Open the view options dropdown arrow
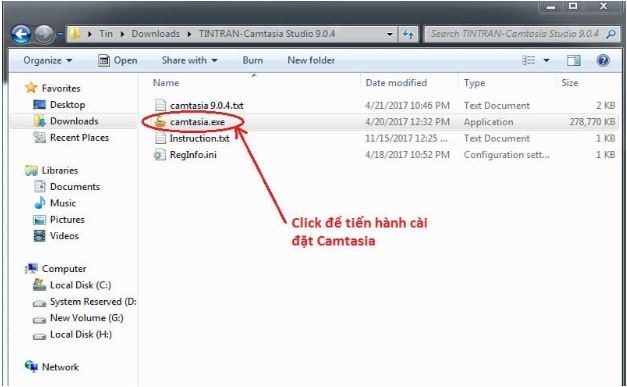 [x=546, y=60]
